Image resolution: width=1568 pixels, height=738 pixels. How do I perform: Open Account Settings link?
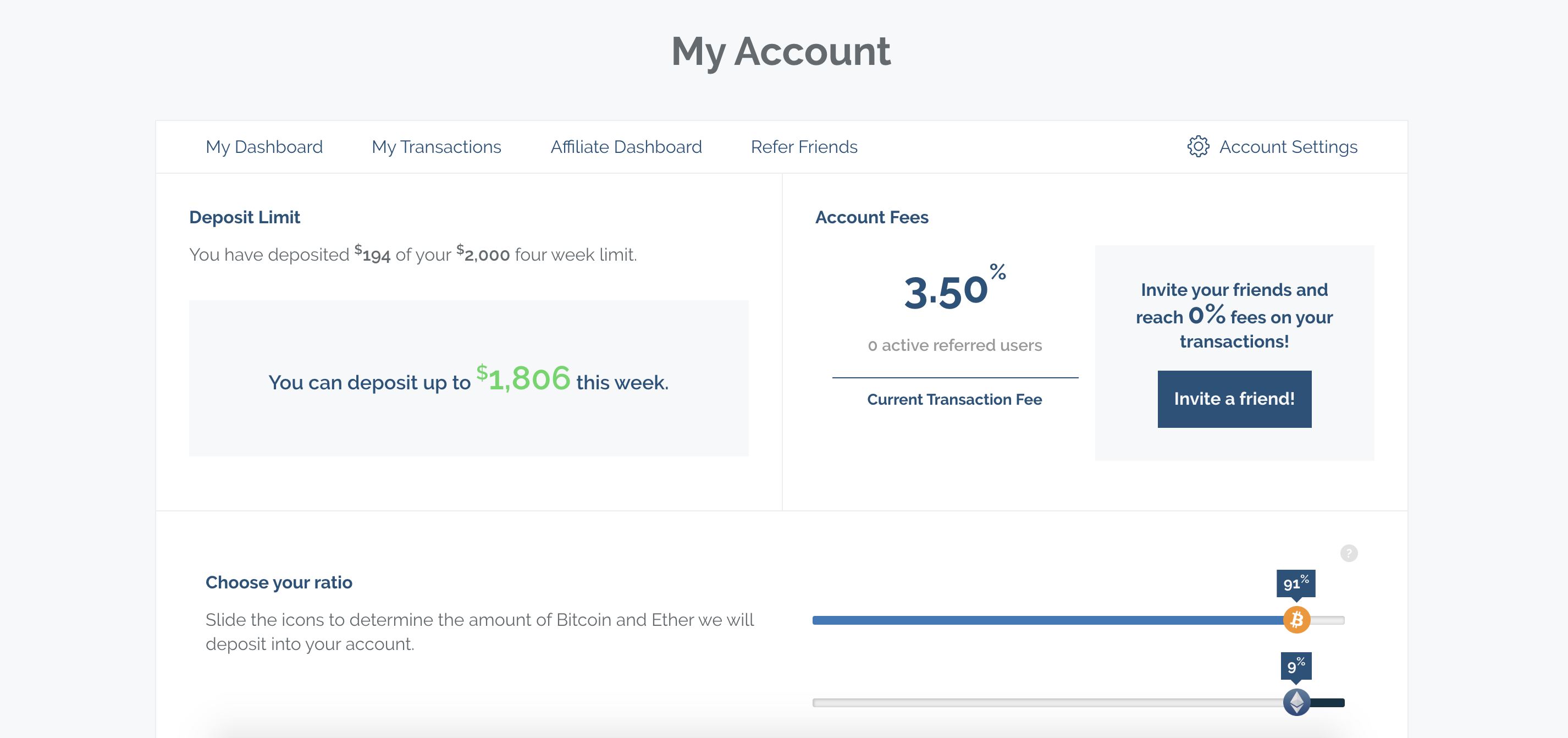(x=1288, y=147)
